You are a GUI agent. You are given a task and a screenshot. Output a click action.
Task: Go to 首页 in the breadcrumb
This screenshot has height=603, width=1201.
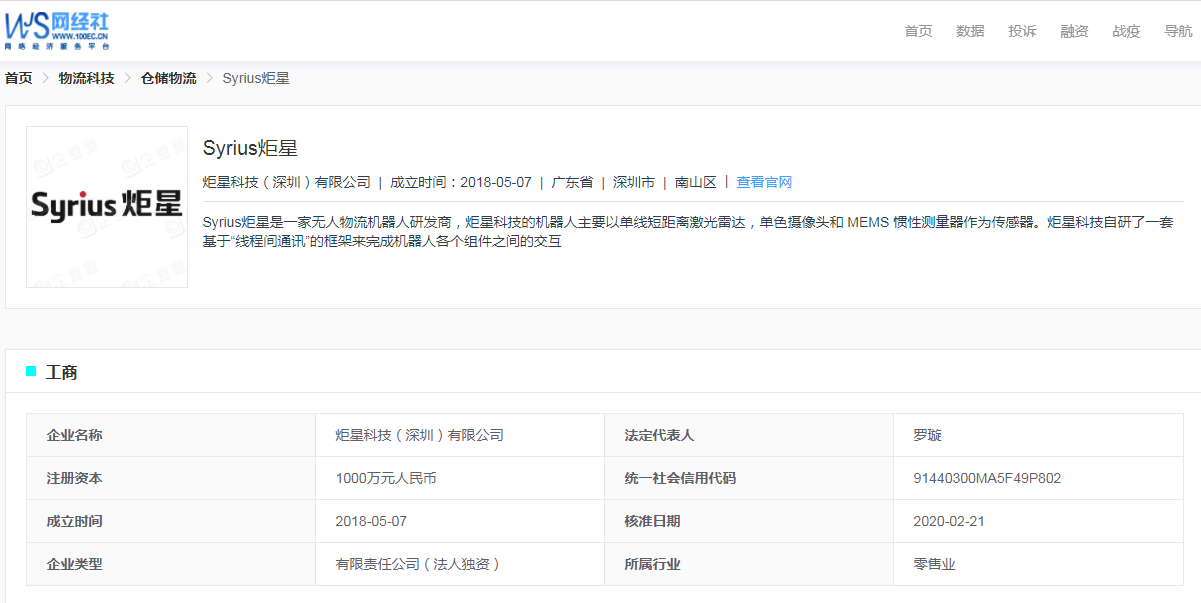(x=18, y=78)
